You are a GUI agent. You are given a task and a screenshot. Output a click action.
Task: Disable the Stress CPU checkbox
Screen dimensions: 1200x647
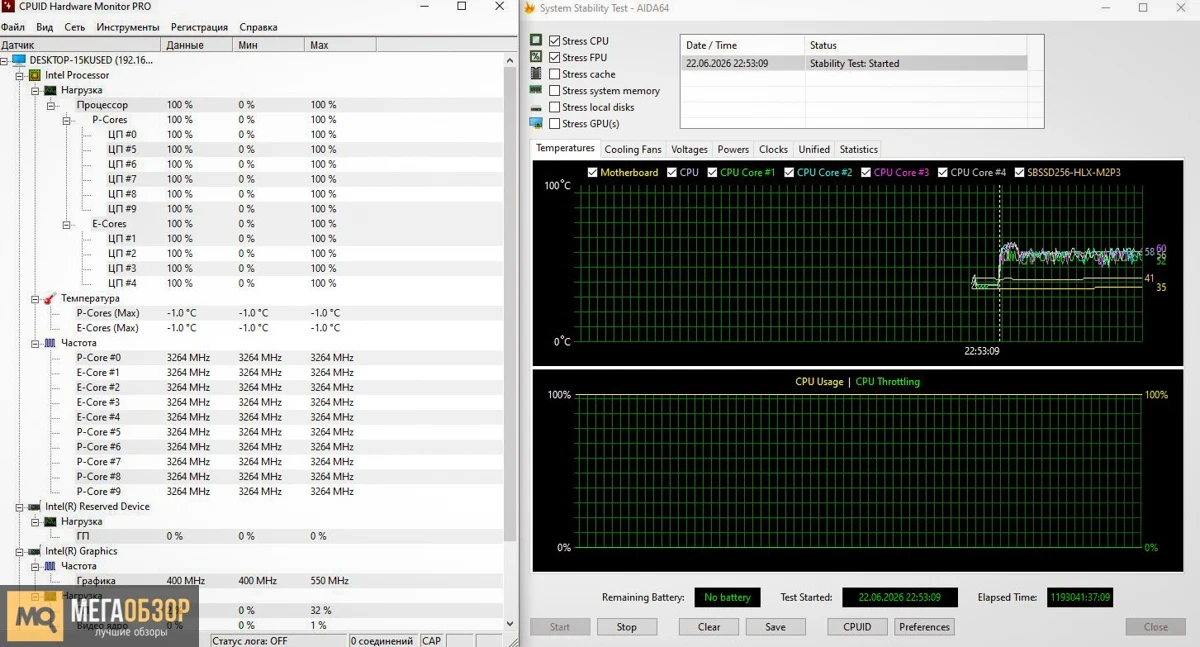click(x=555, y=41)
